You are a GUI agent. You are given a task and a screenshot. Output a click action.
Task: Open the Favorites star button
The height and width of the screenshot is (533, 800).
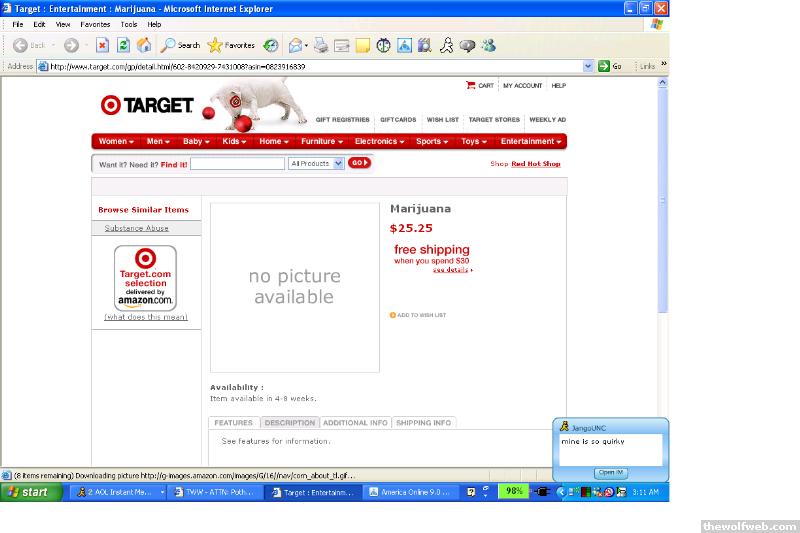click(x=231, y=45)
